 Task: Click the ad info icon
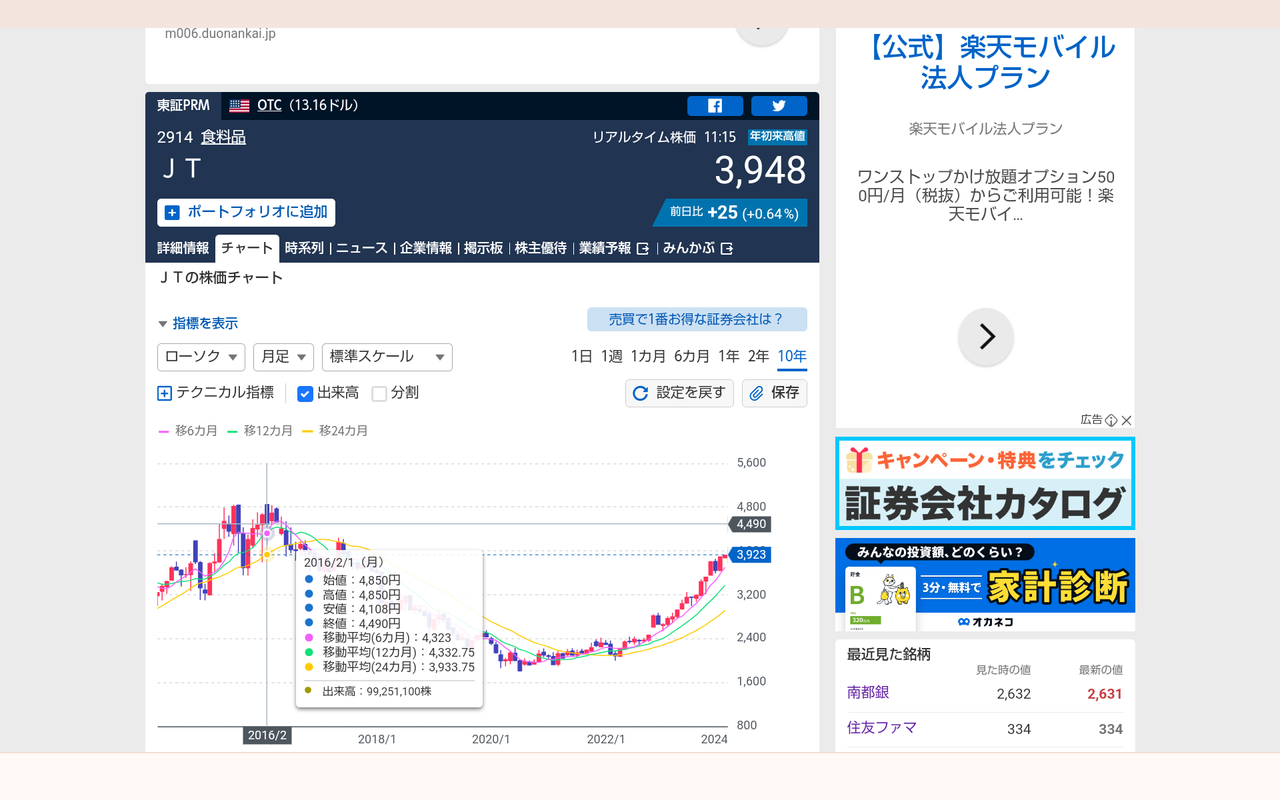point(1111,420)
